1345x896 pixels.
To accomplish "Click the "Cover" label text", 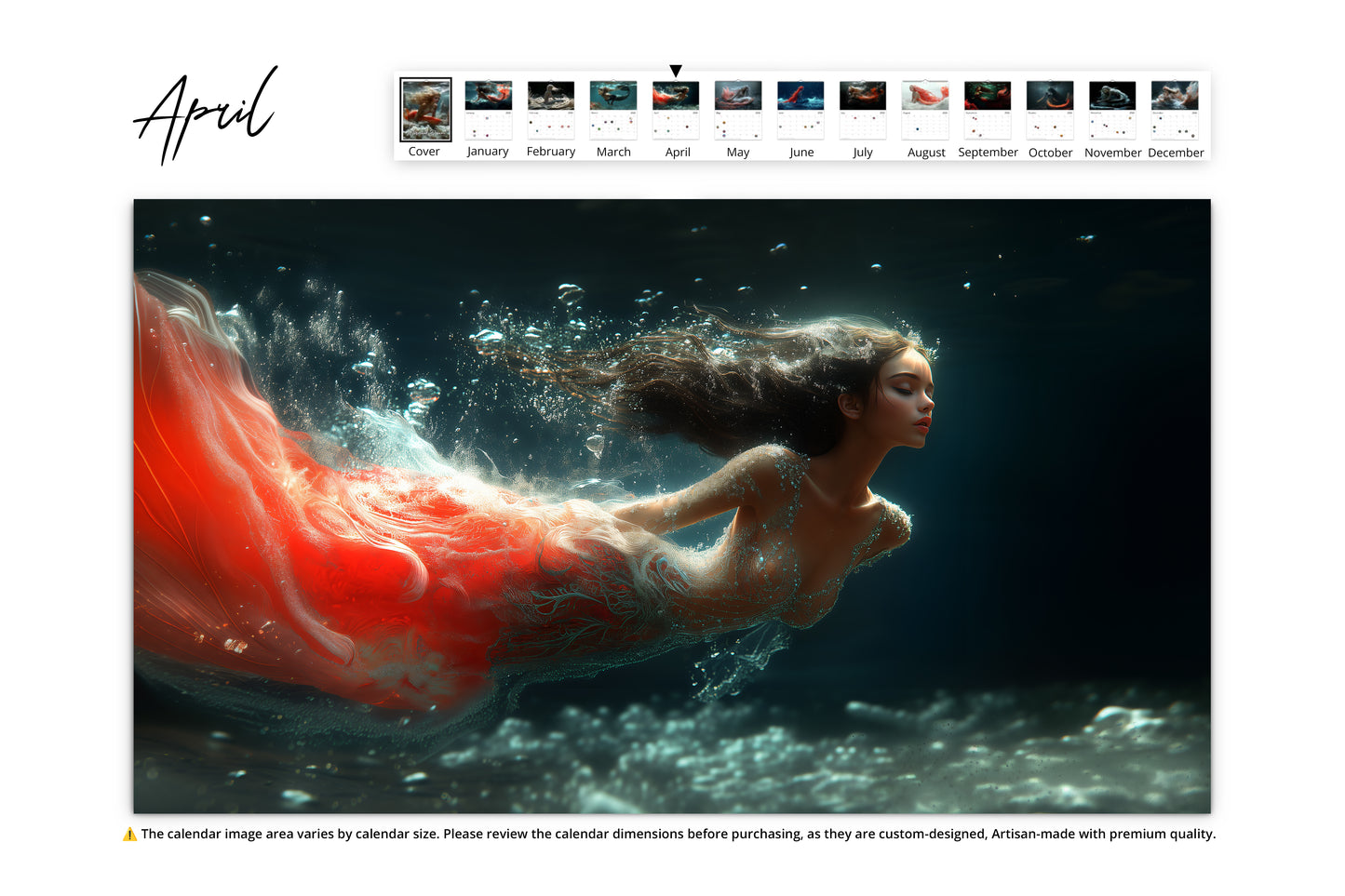I will click(424, 152).
